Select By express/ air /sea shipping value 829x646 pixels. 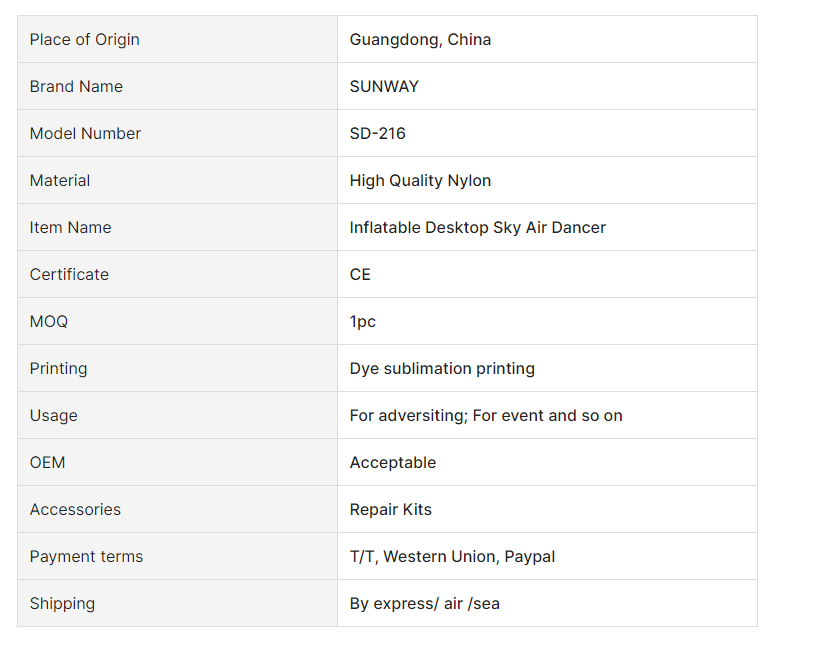425,604
